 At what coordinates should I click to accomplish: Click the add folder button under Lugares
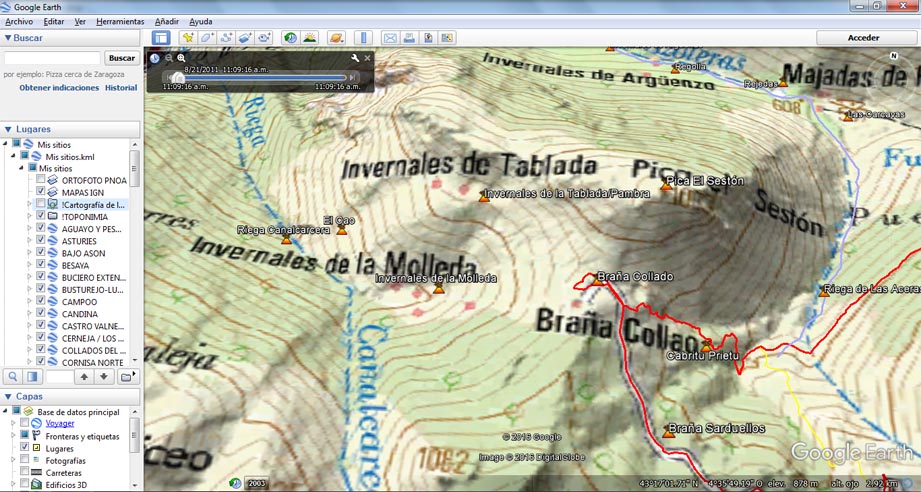click(x=127, y=377)
